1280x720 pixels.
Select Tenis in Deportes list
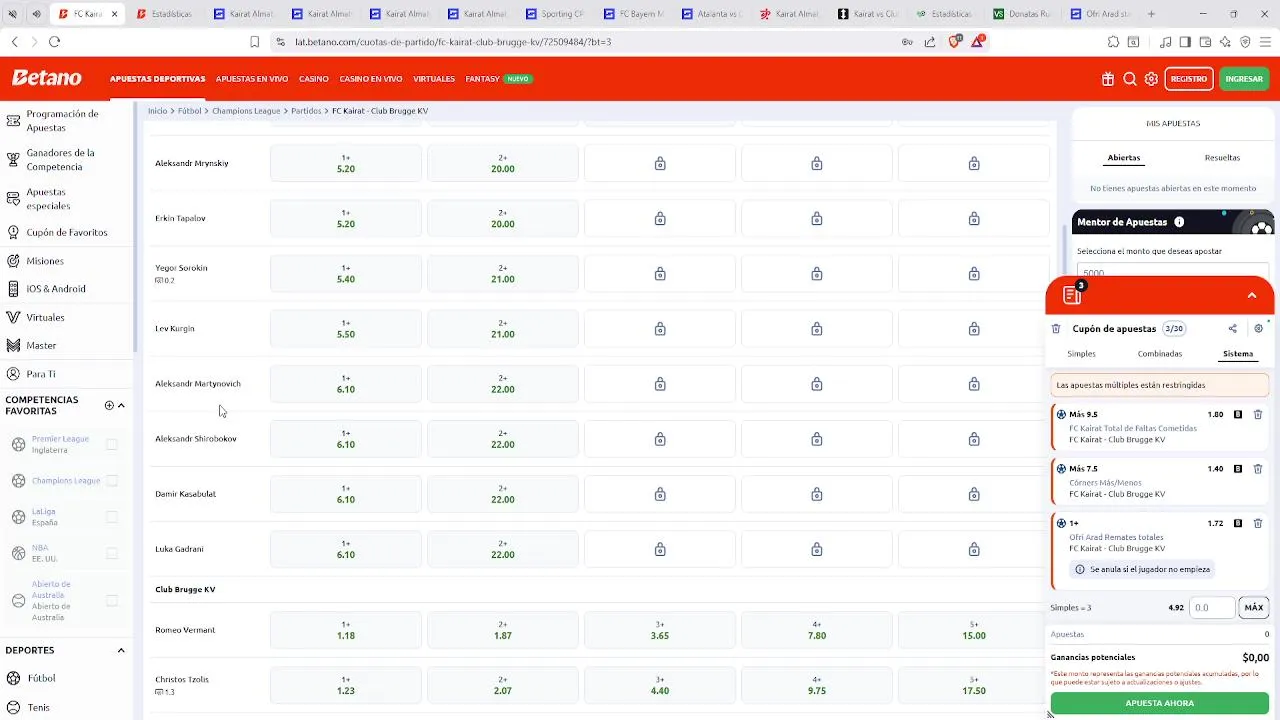(x=38, y=707)
